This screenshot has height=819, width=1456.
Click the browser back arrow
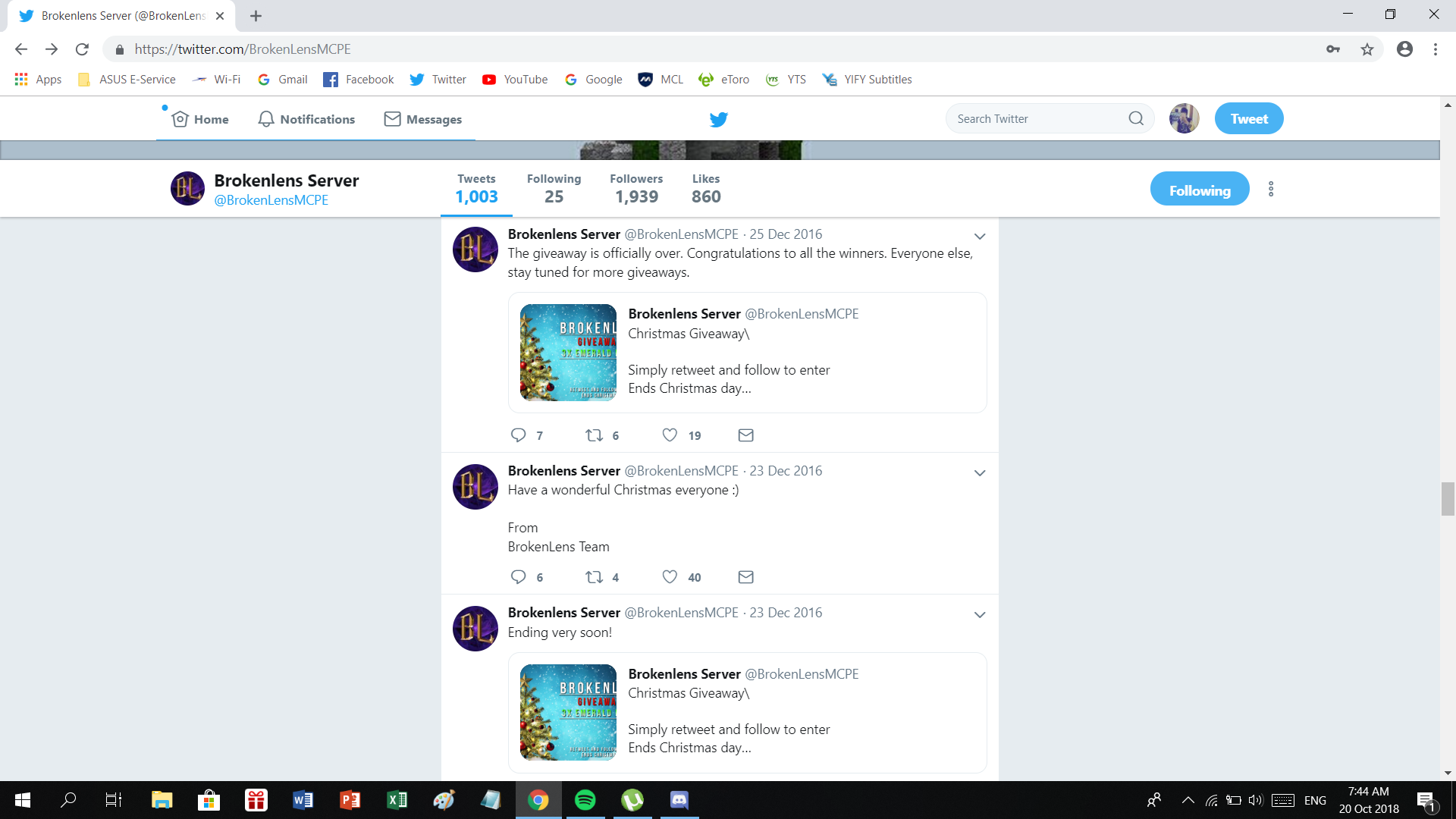[20, 49]
